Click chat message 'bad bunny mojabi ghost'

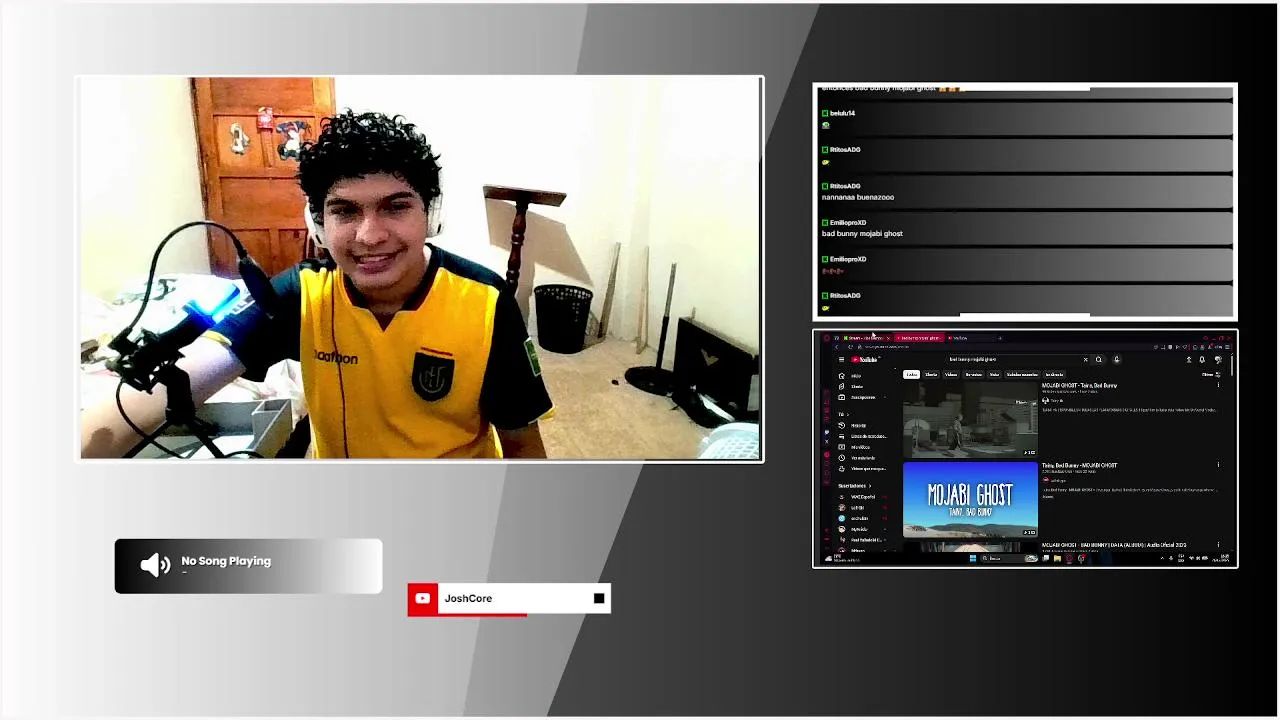[862, 234]
